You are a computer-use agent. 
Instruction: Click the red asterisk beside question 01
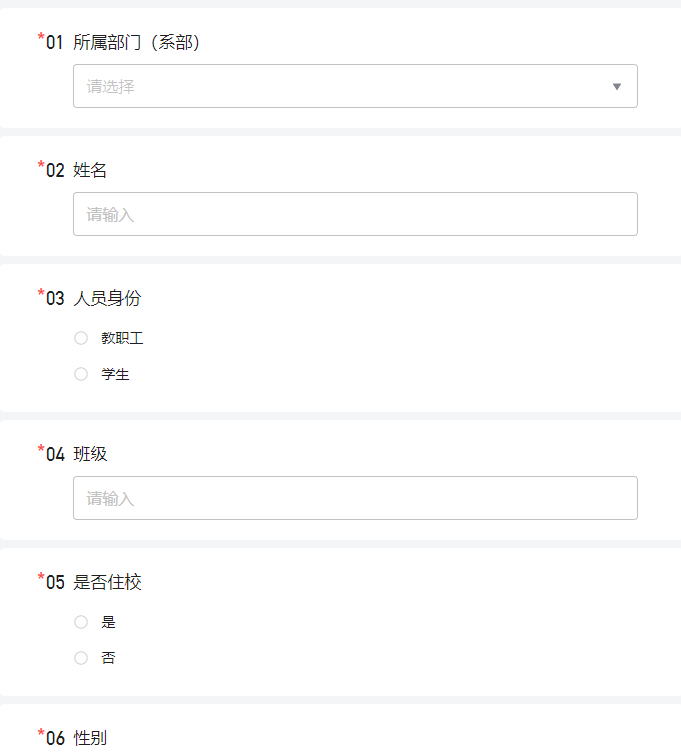41,38
